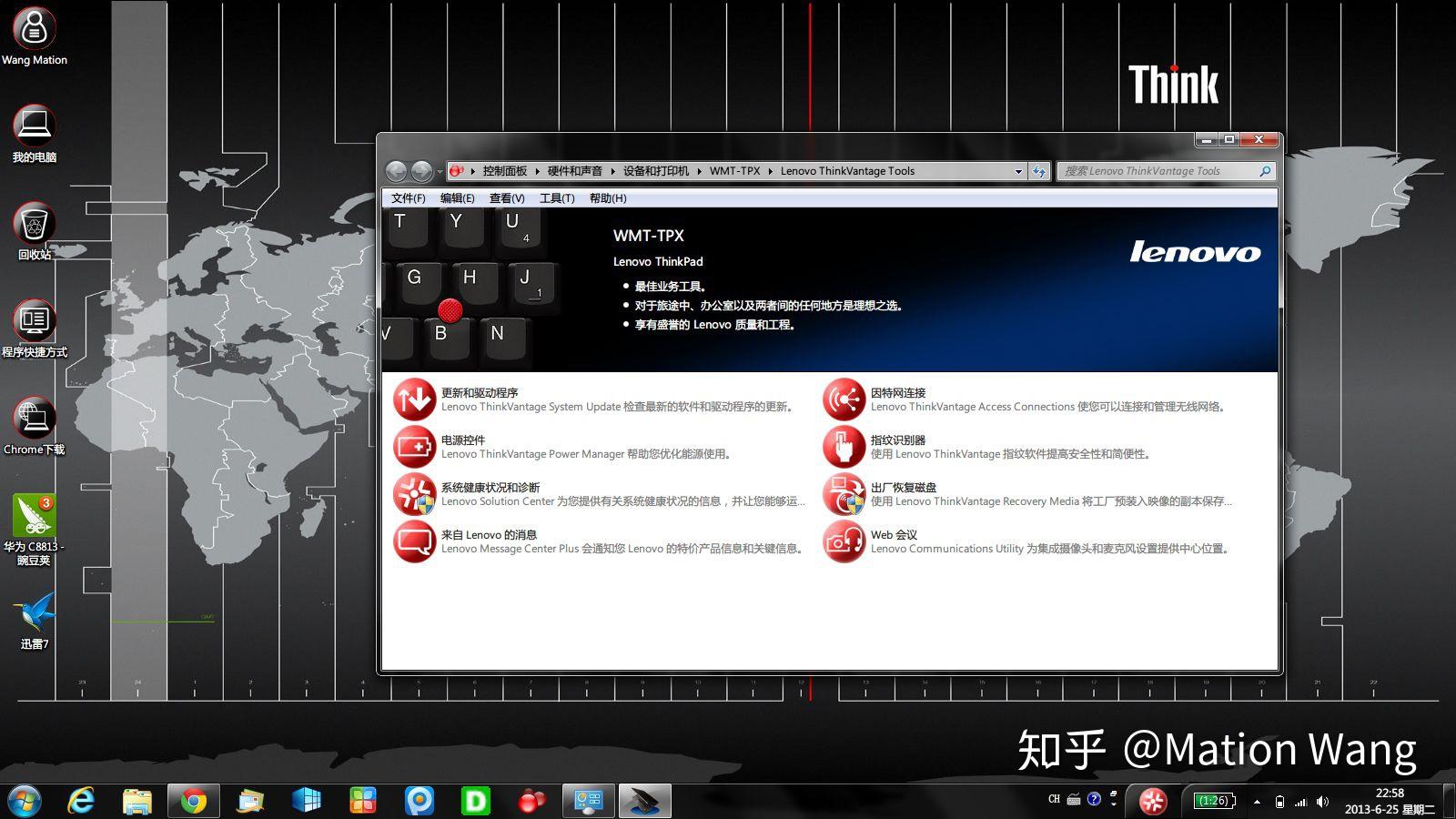The height and width of the screenshot is (819, 1456).
Task: Launch 迅雷7 from the desktop
Action: 34,614
